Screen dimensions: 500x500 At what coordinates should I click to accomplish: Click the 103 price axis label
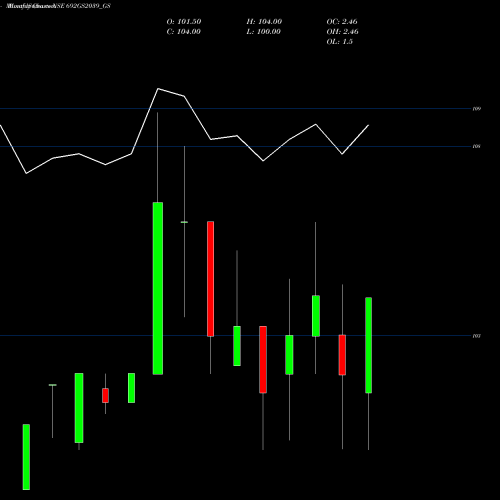coord(477,336)
